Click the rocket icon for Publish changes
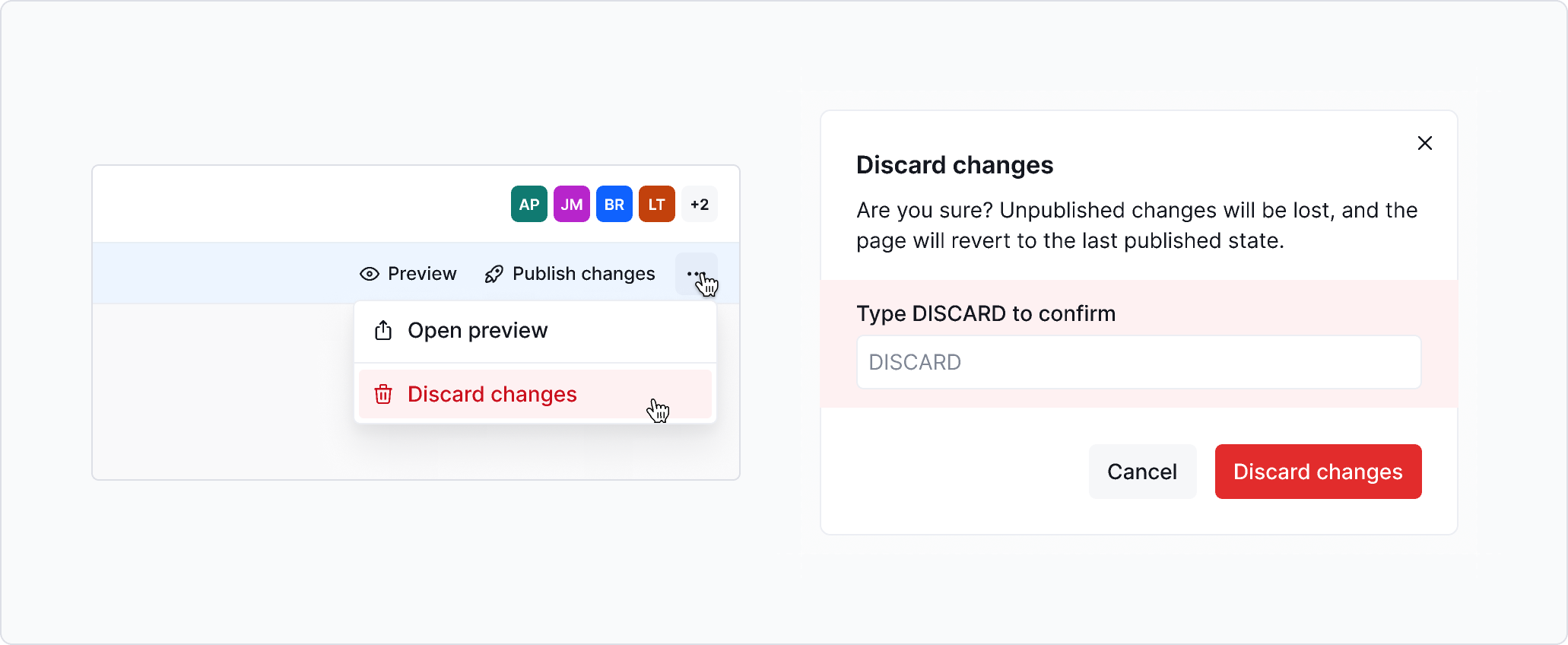 click(x=494, y=274)
